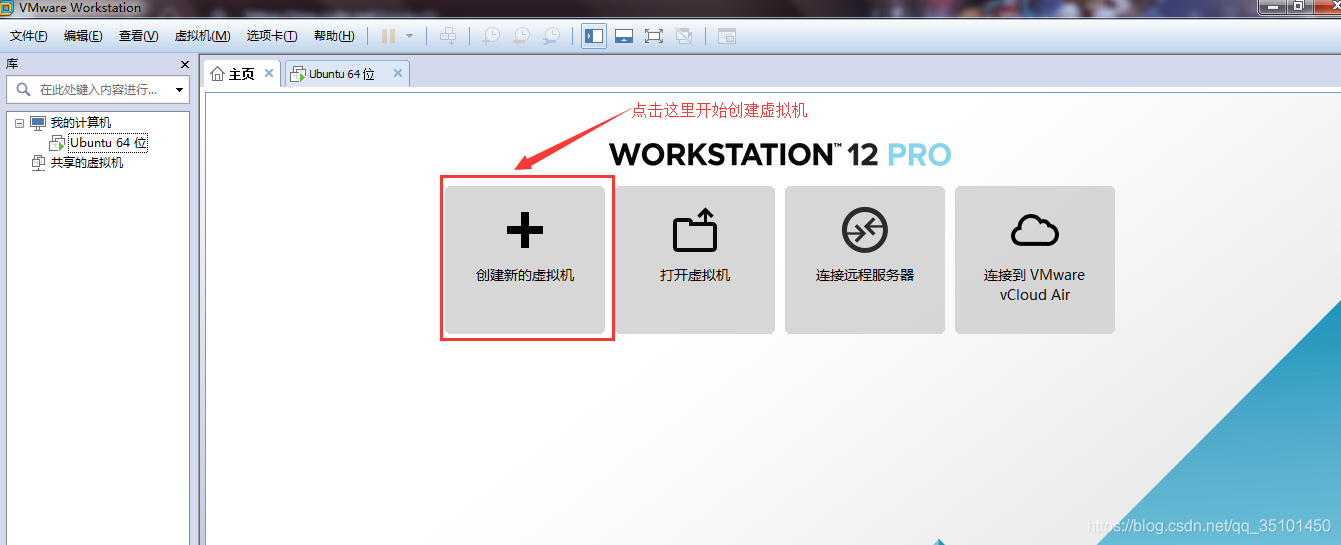This screenshot has height=545, width=1341.
Task: Collapse the 我的计算机 tree node
Action: pyautogui.click(x=19, y=123)
